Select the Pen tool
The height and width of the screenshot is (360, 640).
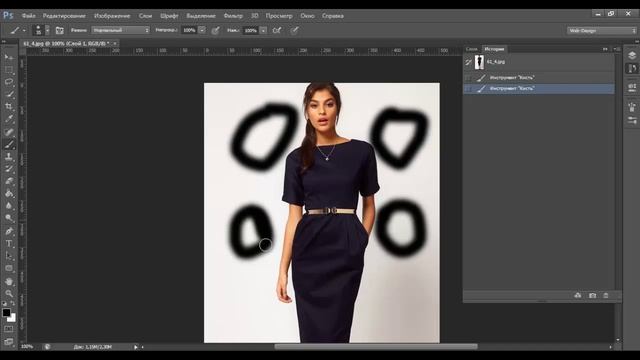click(9, 231)
